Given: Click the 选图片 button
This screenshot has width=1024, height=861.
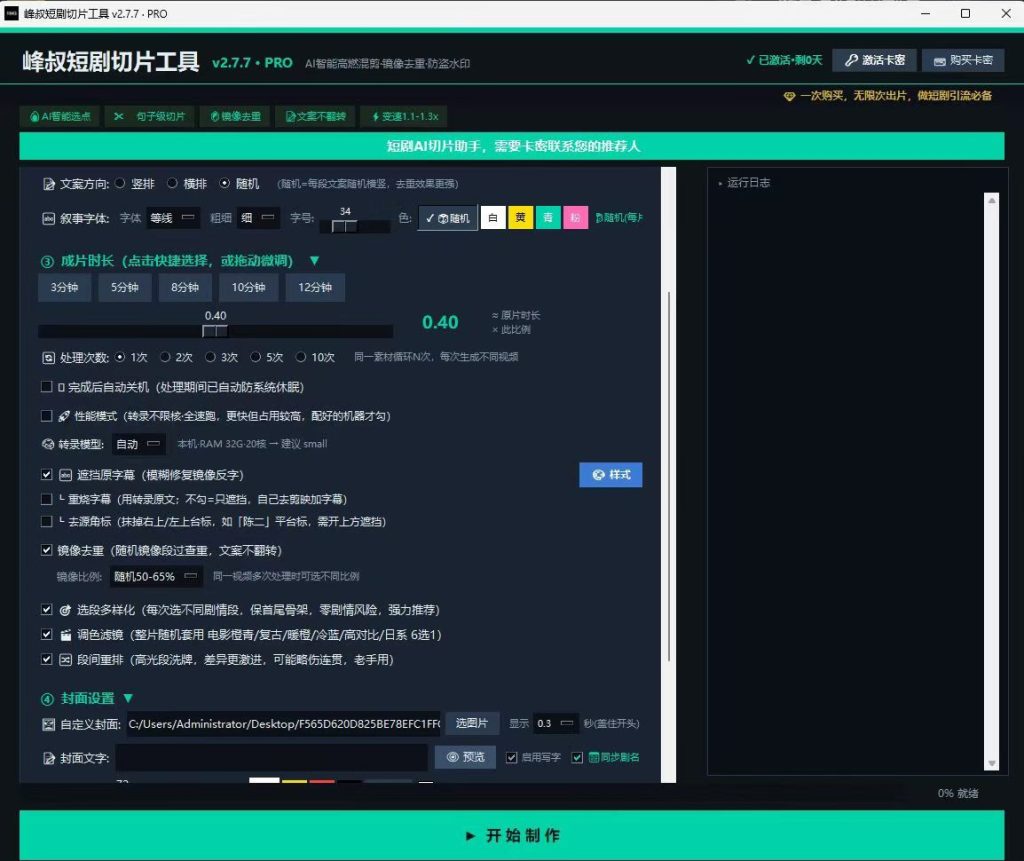Looking at the screenshot, I should click(x=472, y=723).
